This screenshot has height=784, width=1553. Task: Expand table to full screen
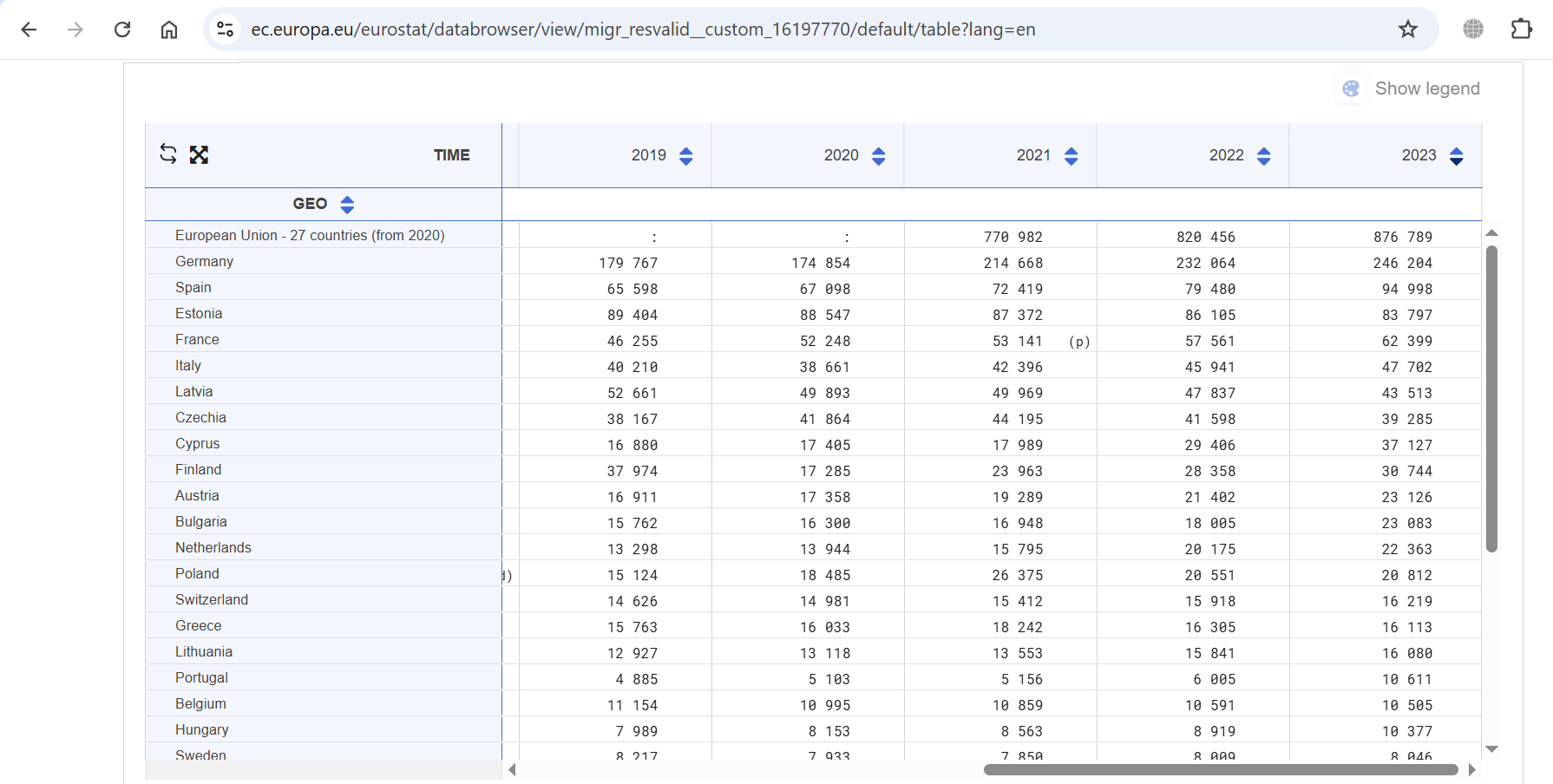pos(199,154)
